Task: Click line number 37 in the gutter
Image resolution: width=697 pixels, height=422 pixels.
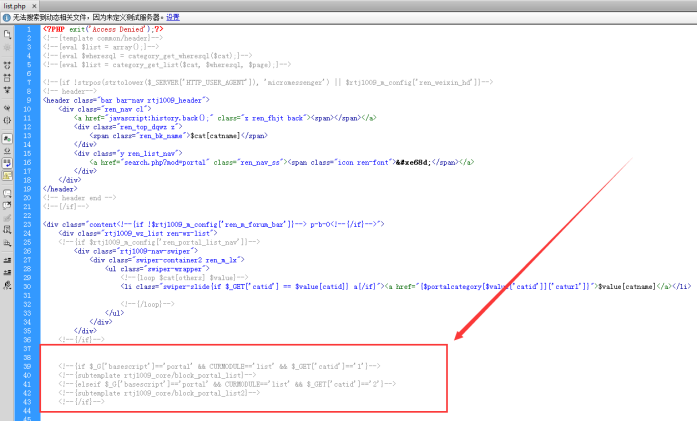Action: [28, 349]
